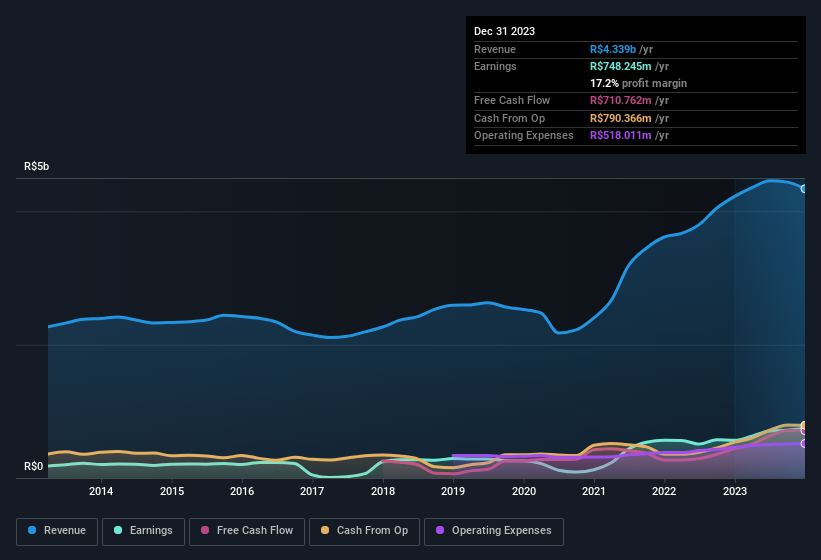The width and height of the screenshot is (821, 560).
Task: Click the 2019 x-axis label
Action: coord(453,491)
